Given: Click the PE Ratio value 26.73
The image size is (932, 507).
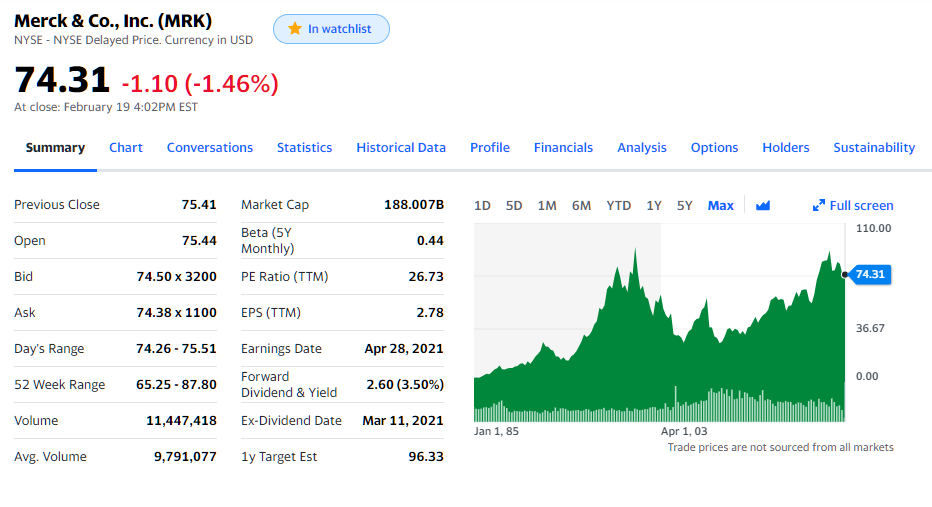Looking at the screenshot, I should [x=426, y=276].
